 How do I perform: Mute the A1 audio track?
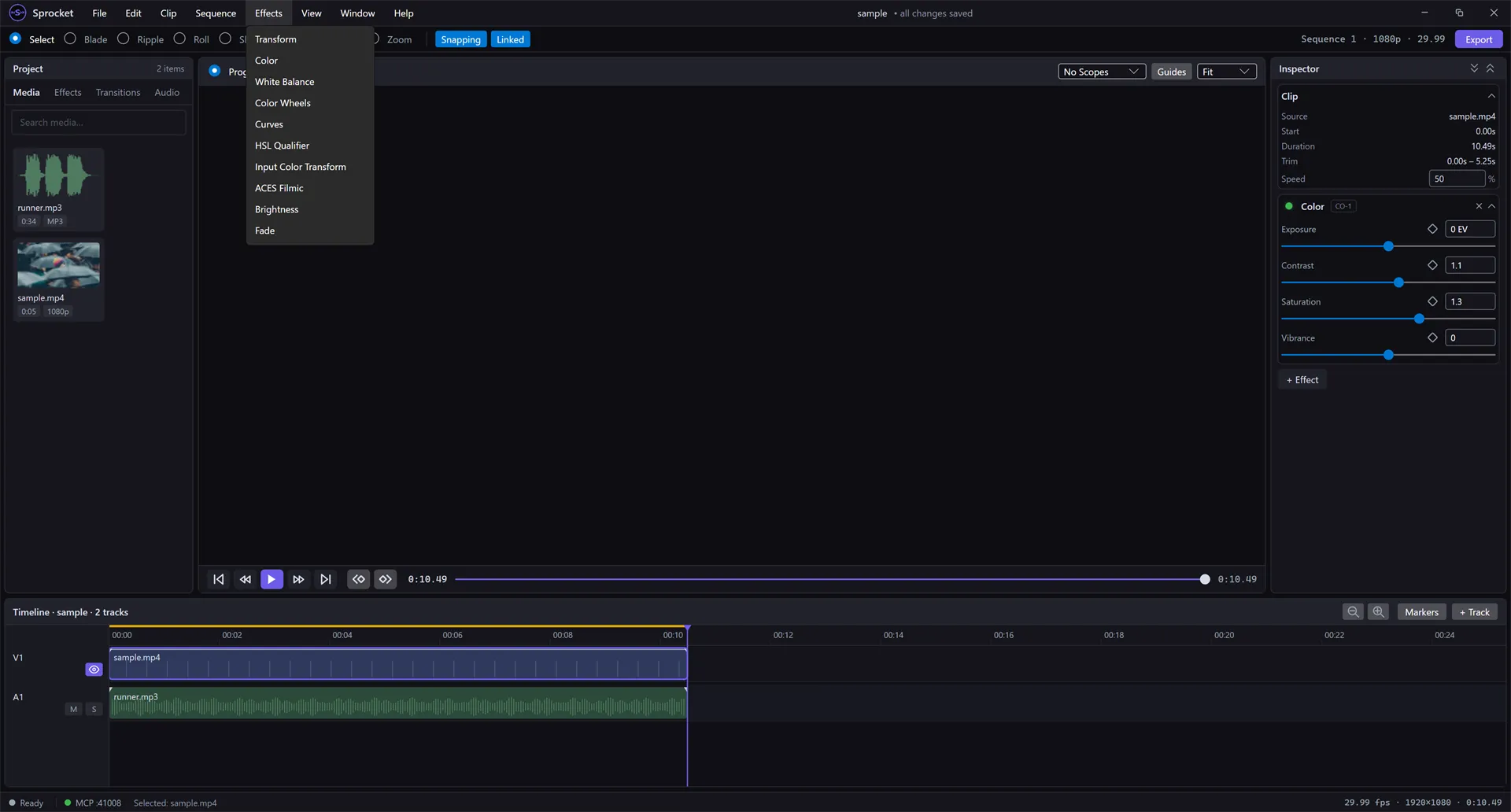point(74,709)
